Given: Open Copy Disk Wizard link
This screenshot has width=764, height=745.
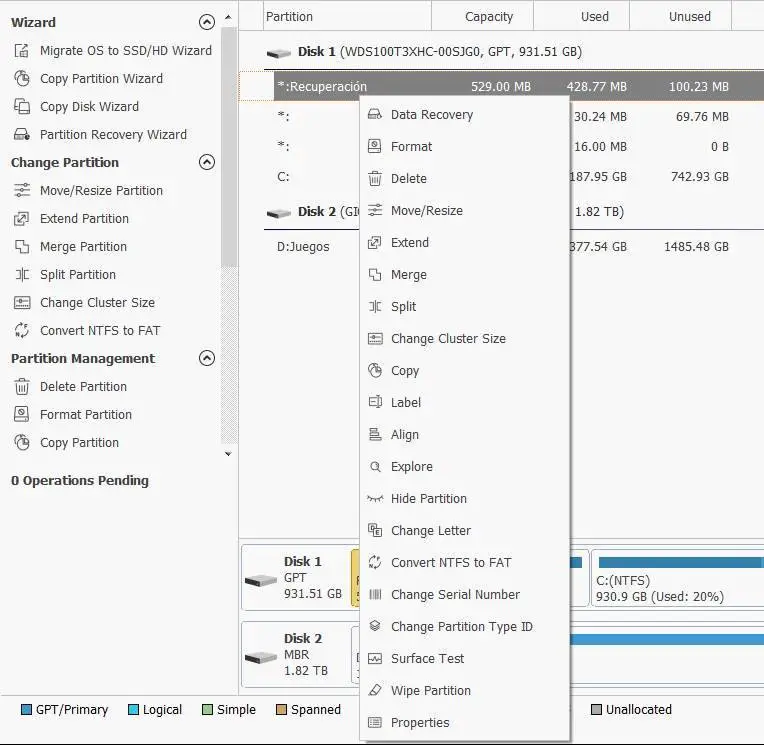Looking at the screenshot, I should coord(89,106).
